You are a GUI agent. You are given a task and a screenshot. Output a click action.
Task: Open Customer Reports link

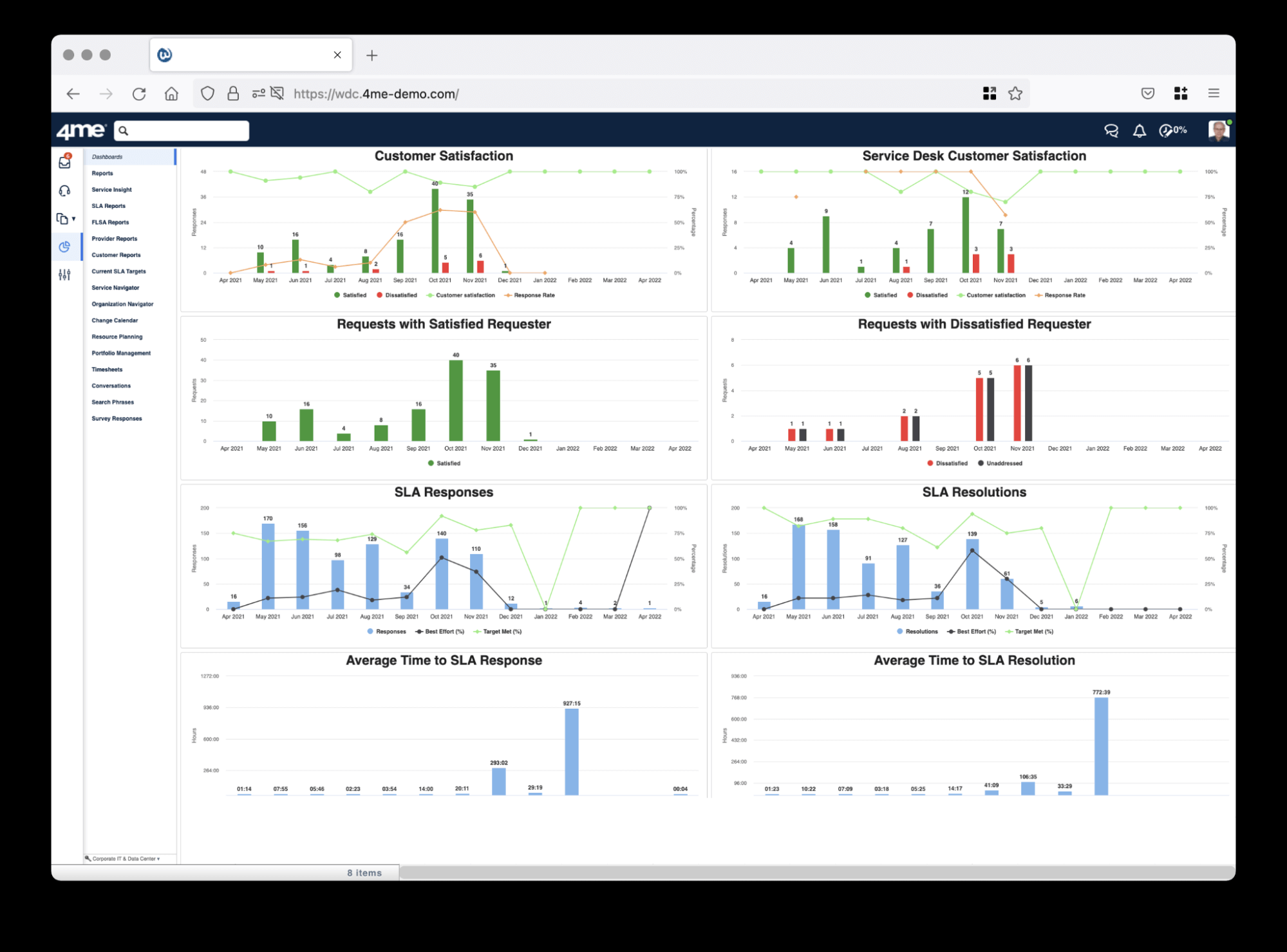tap(116, 255)
